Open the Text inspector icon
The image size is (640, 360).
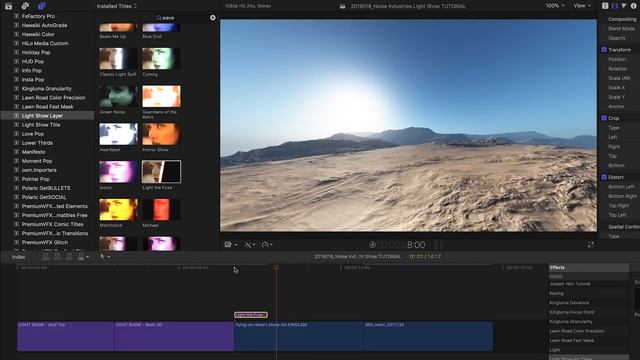point(605,6)
